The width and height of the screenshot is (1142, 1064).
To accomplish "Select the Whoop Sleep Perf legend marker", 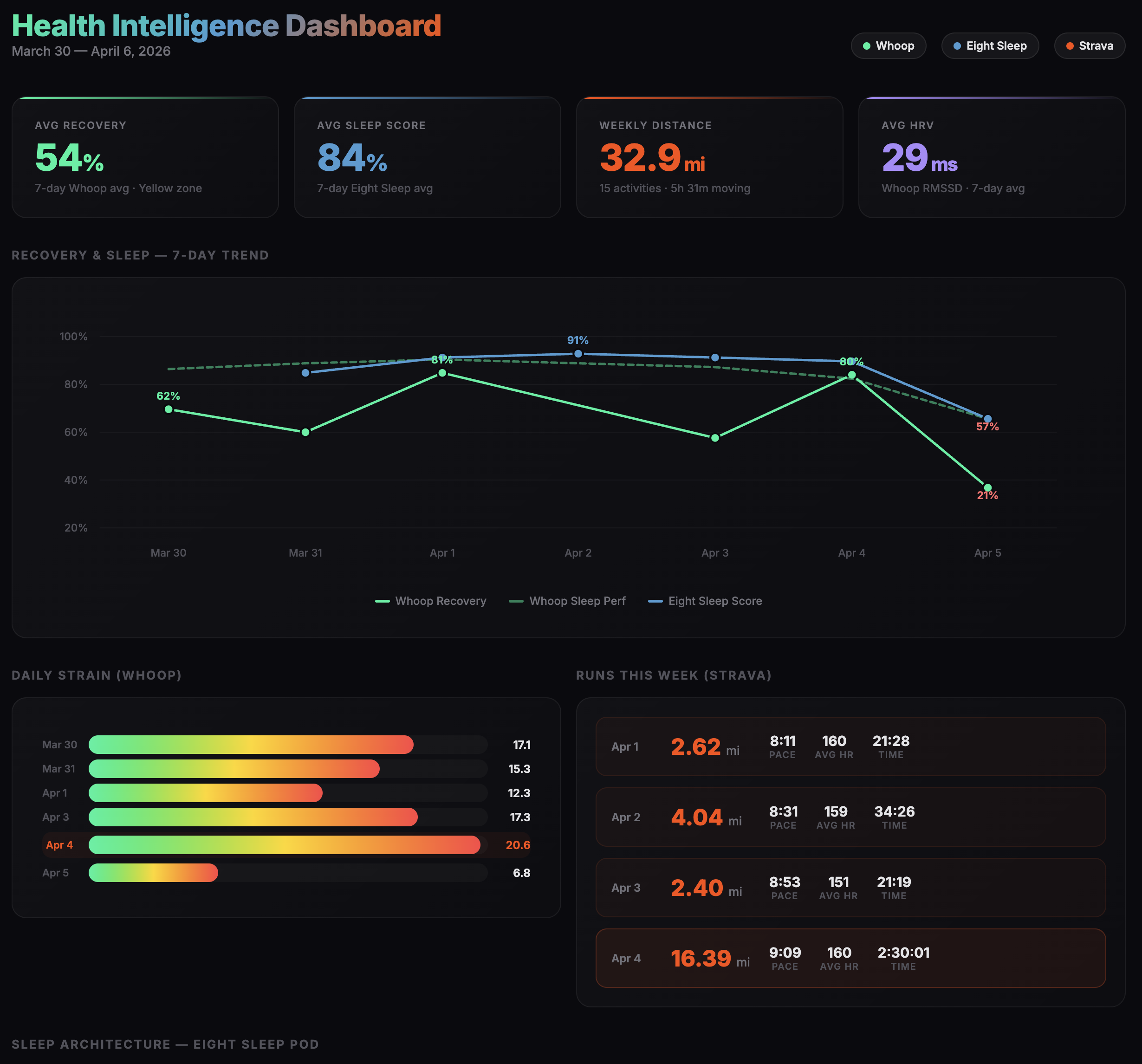I will (x=516, y=601).
